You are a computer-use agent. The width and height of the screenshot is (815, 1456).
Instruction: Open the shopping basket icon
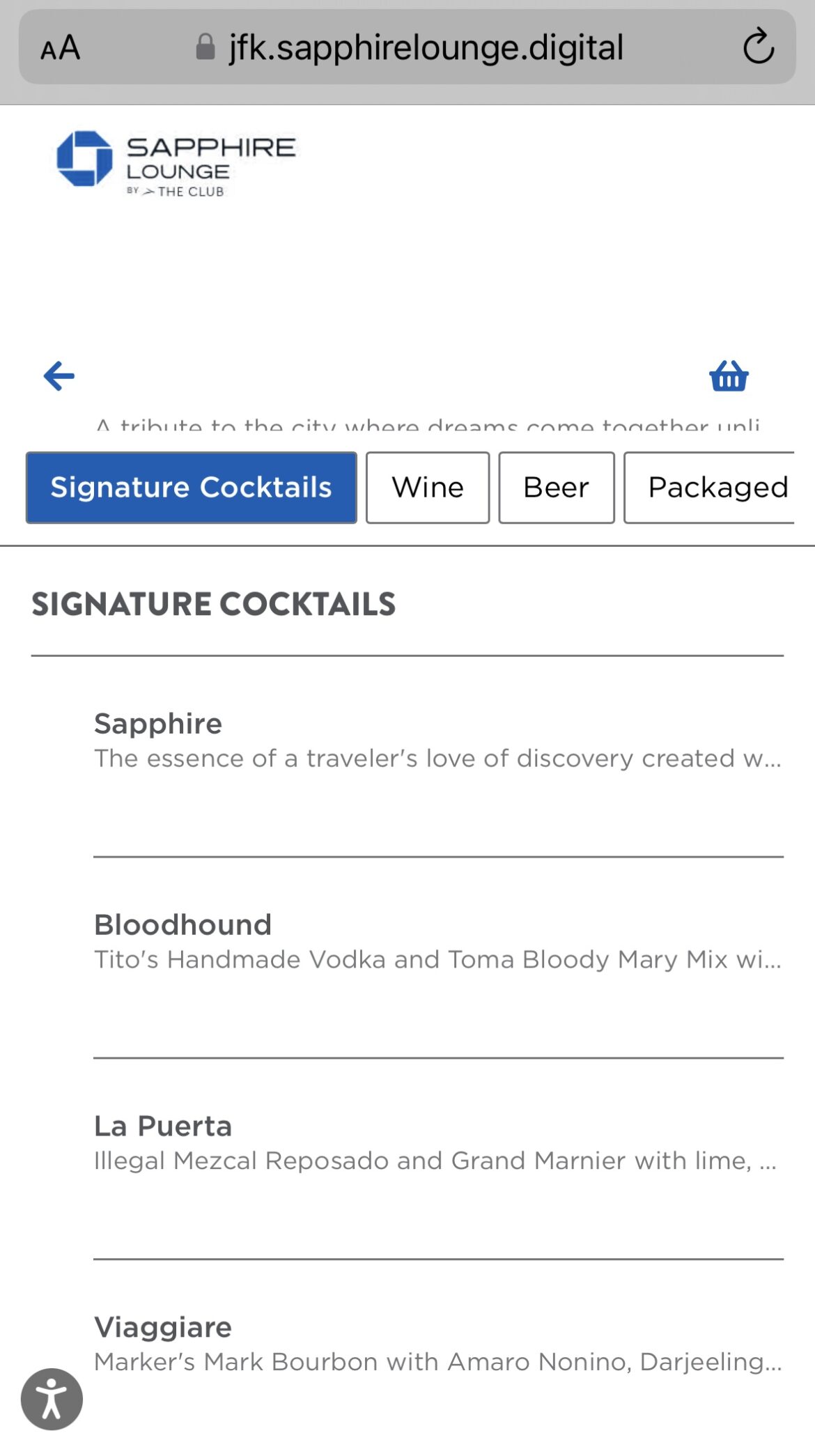coord(729,376)
